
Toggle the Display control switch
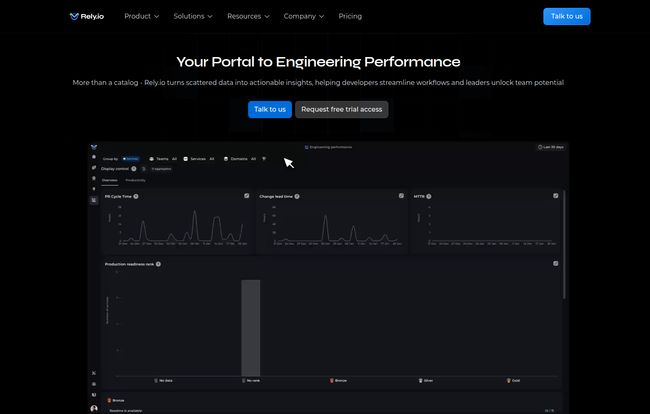click(144, 169)
